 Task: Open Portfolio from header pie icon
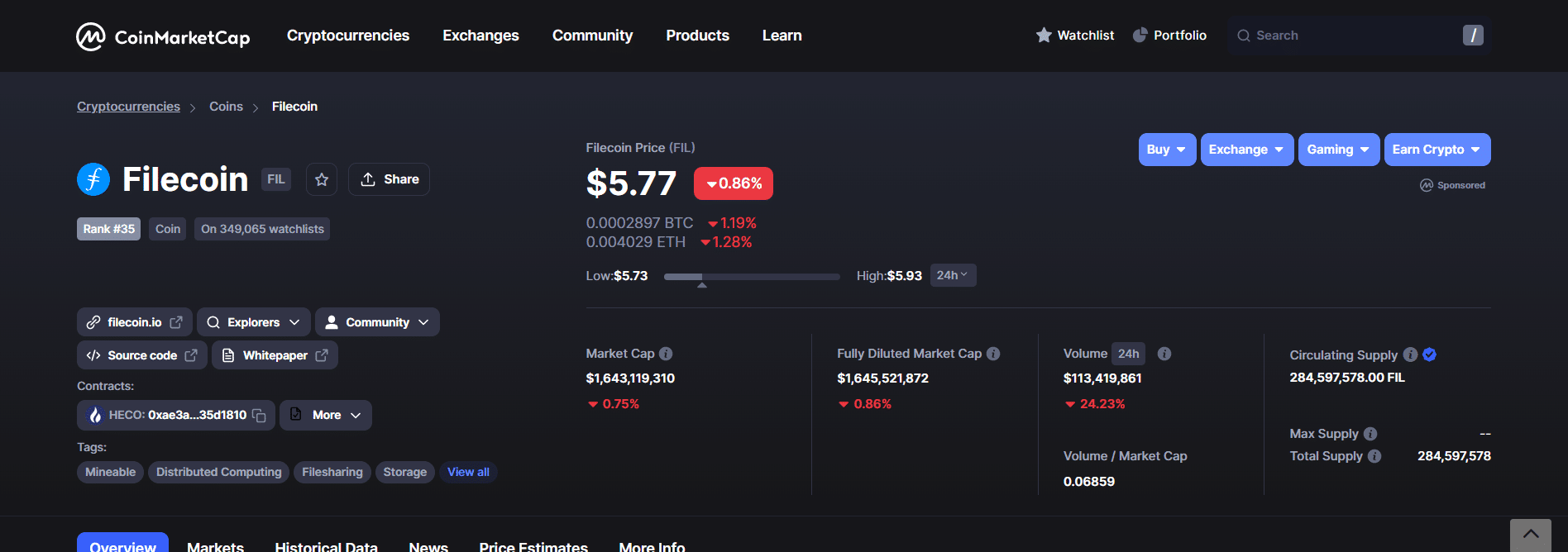[1140, 36]
